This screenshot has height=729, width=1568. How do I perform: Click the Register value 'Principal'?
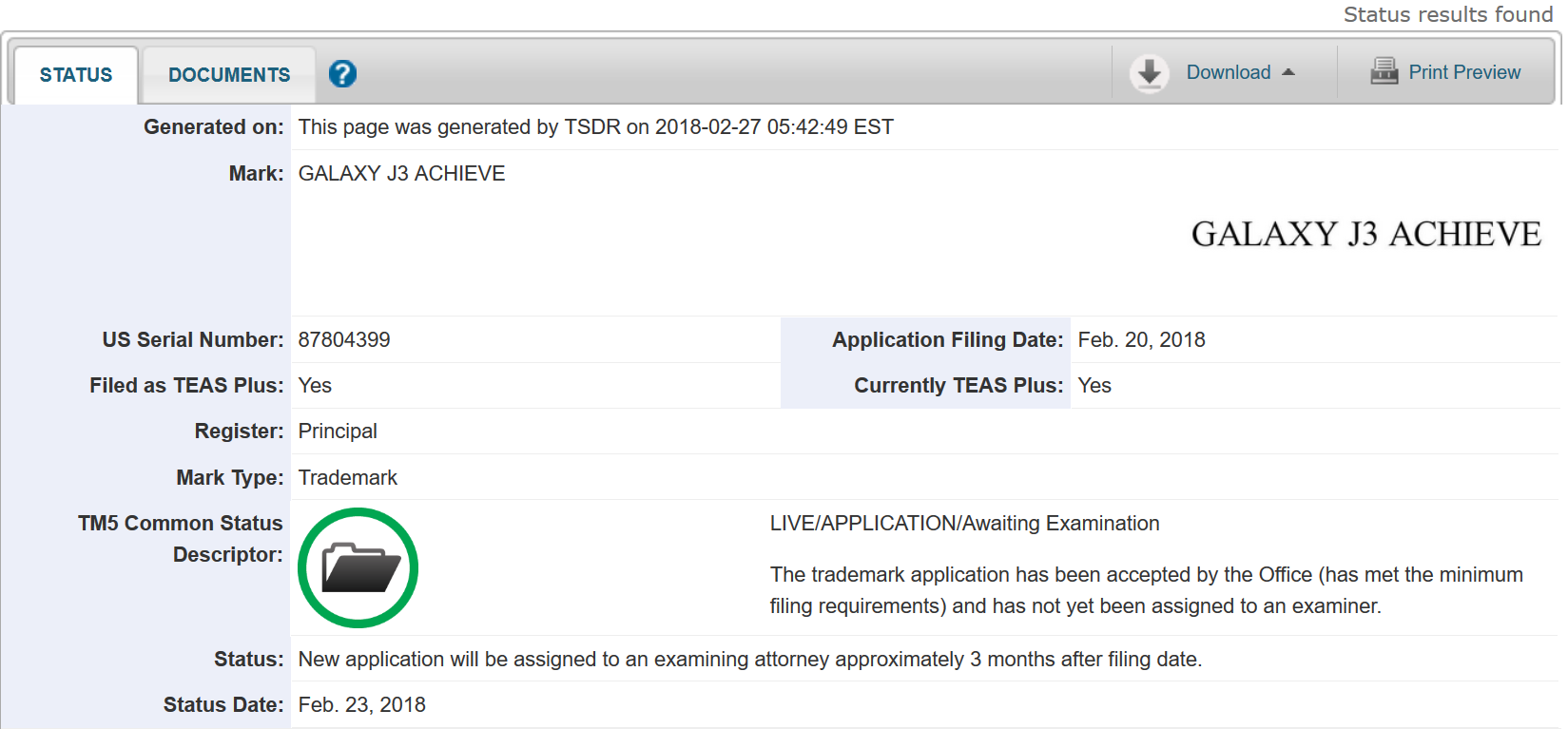(x=338, y=432)
